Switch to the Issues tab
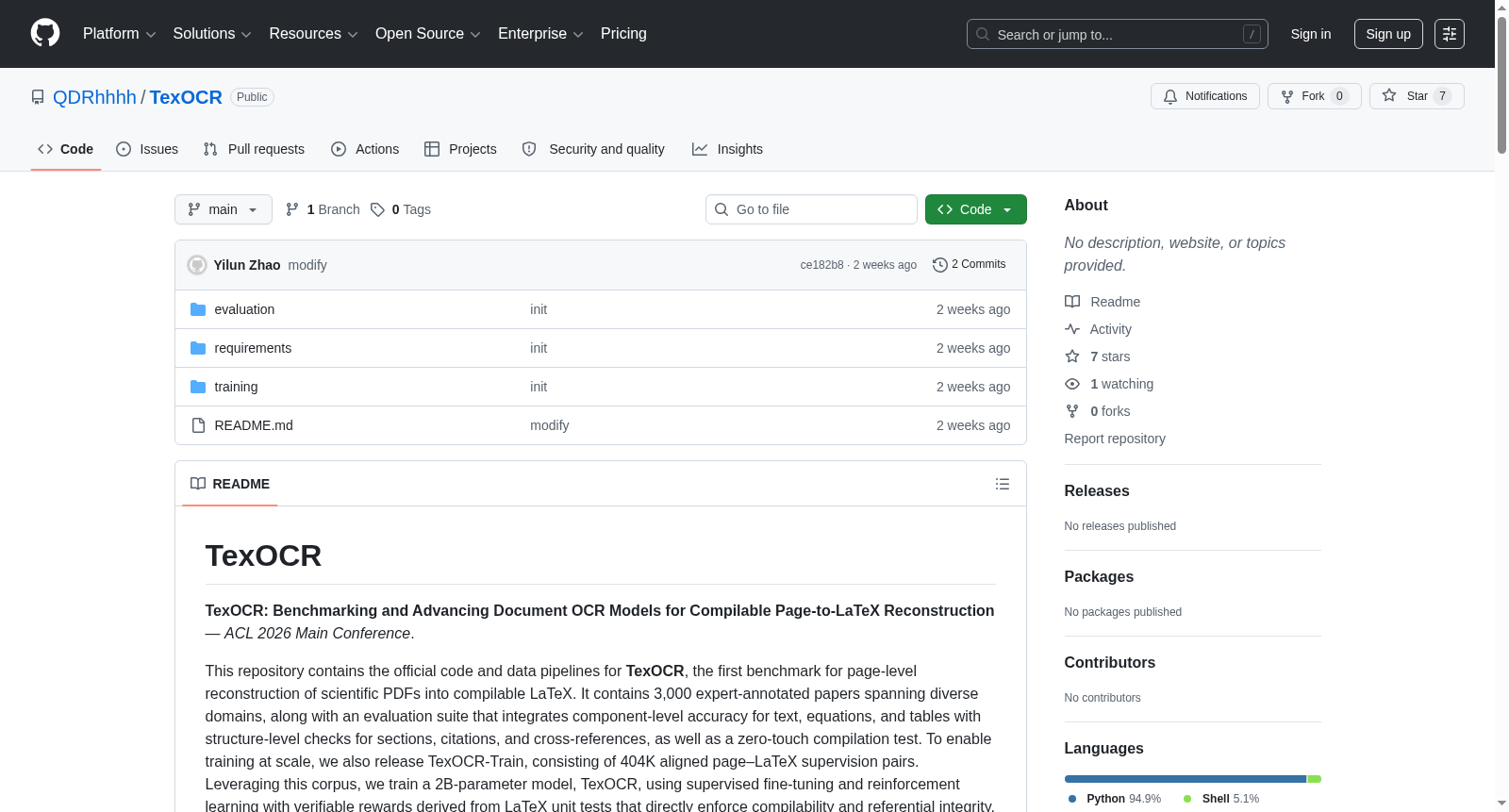 pyautogui.click(x=147, y=149)
